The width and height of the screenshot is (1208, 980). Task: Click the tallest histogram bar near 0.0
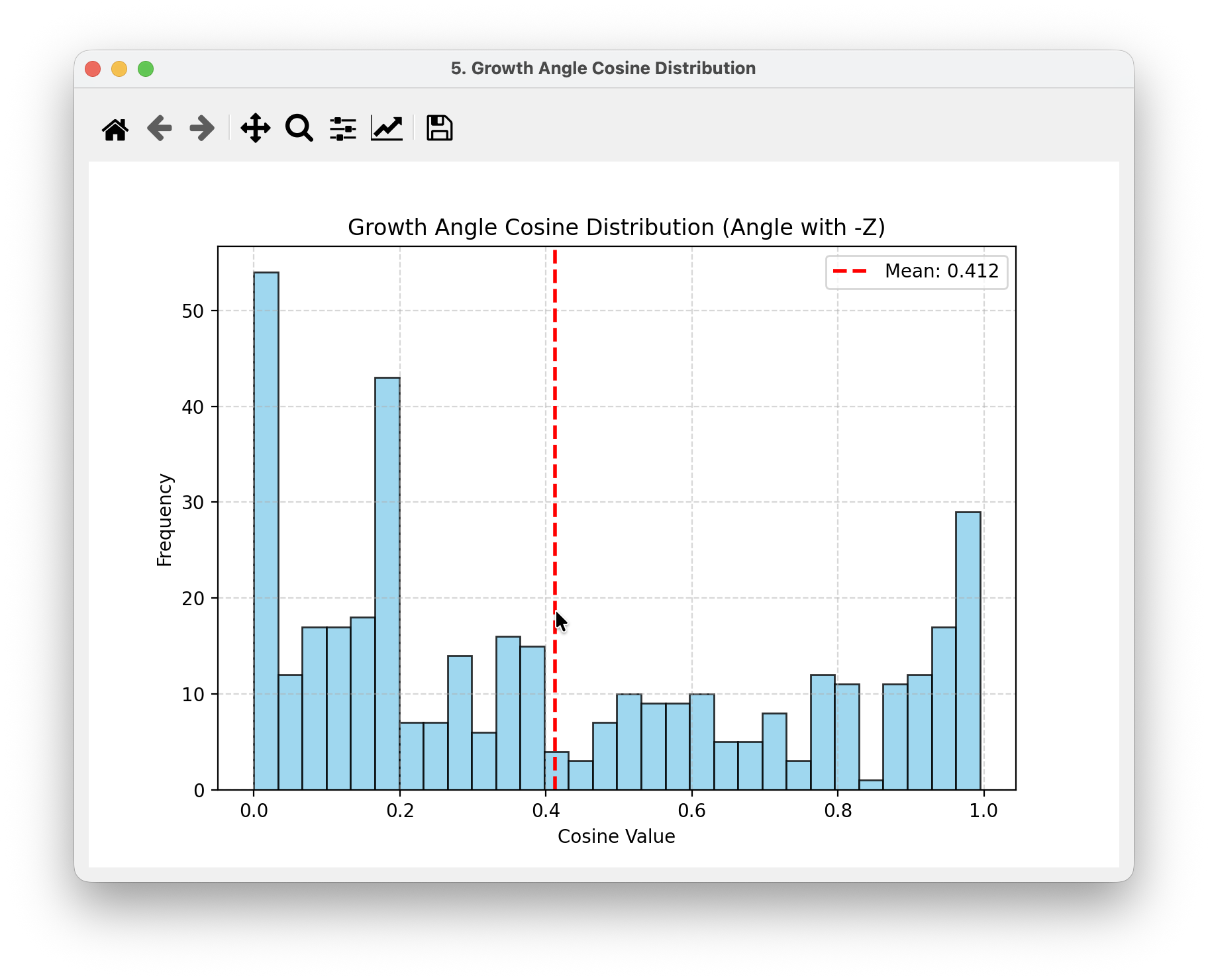point(266,530)
